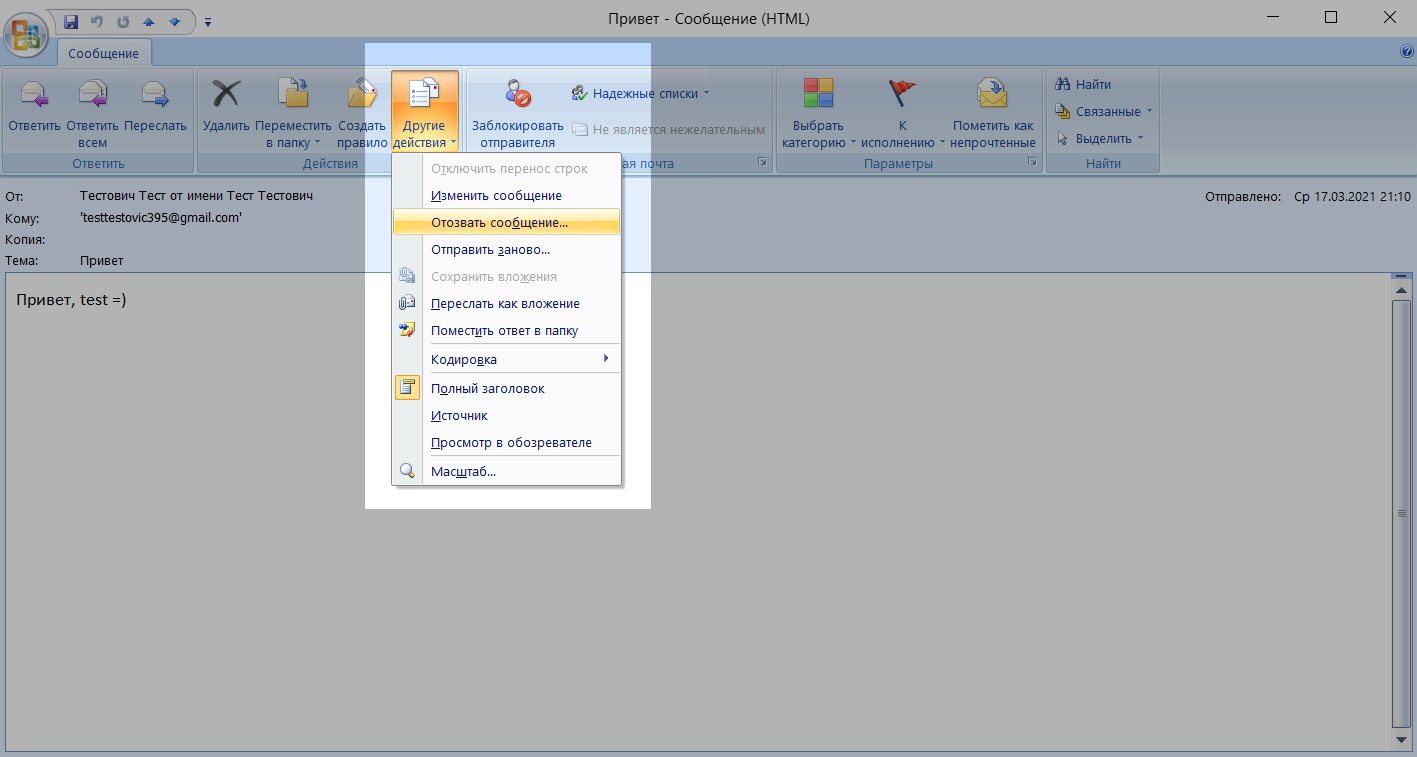The width and height of the screenshot is (1417, 757).
Task: Click the Reply All (Ответить всем) icon
Action: click(x=92, y=94)
